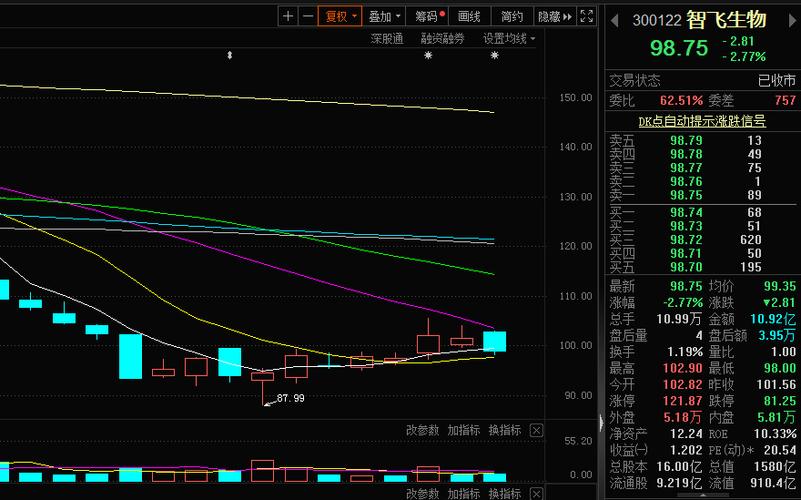Select the 画线 drawing tool
This screenshot has height=500, width=801.
tap(469, 16)
